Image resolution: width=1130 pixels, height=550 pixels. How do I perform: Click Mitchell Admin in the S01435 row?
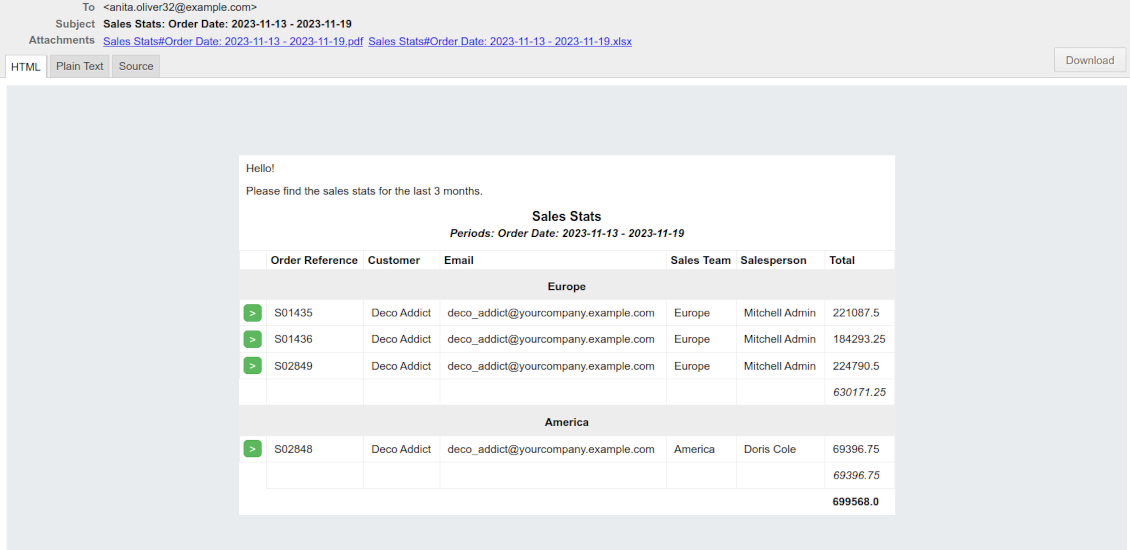[x=780, y=313]
